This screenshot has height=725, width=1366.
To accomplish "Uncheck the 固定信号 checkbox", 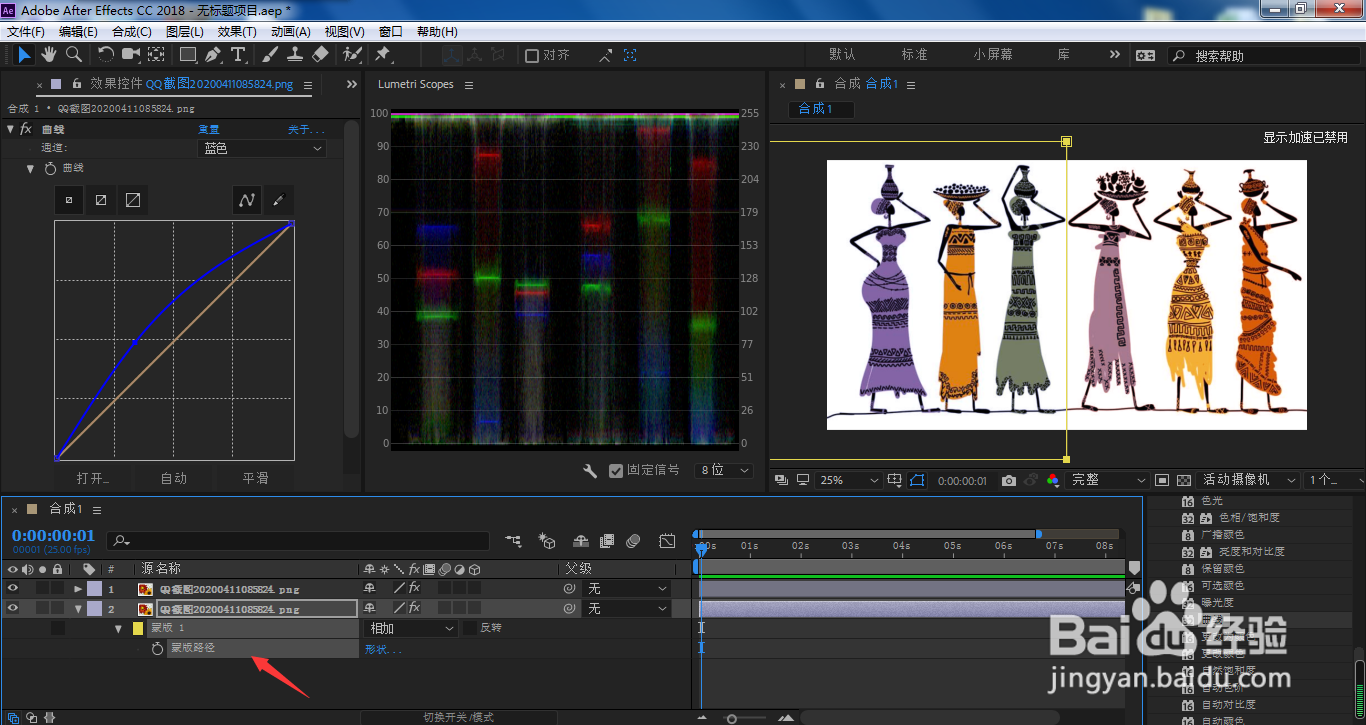I will click(x=616, y=470).
